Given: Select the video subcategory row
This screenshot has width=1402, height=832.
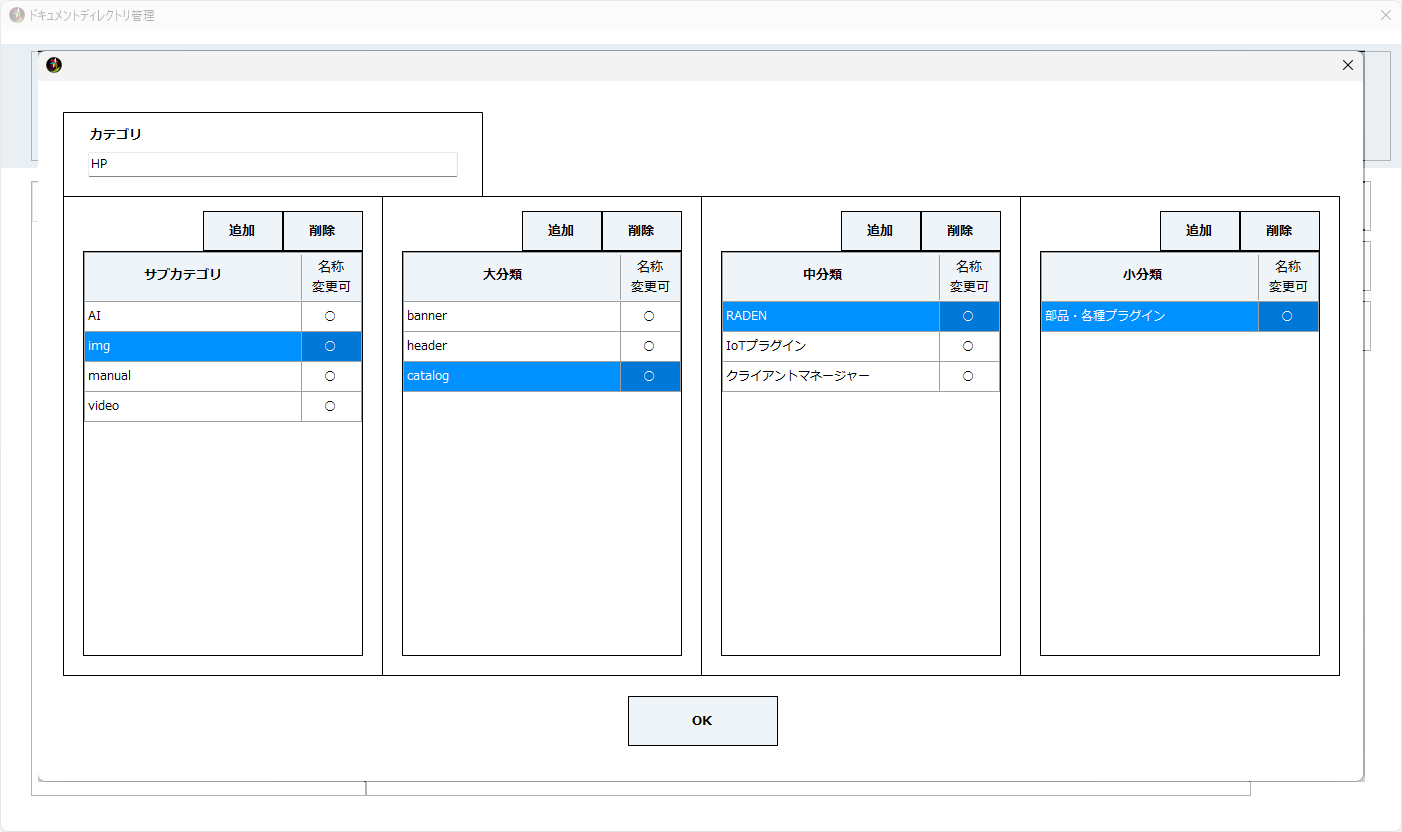Looking at the screenshot, I should click(x=223, y=406).
